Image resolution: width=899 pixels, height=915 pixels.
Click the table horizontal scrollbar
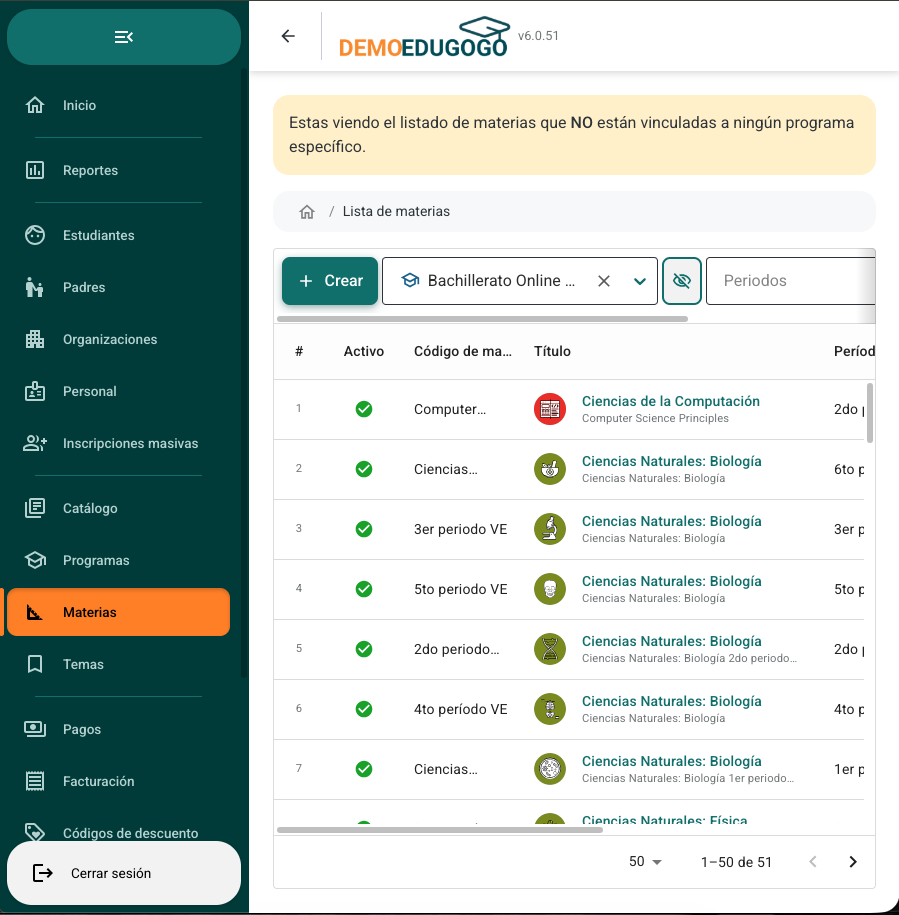click(x=440, y=830)
